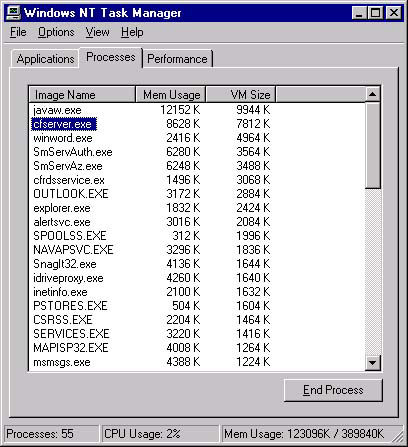Viewport: 408px width, 447px height.
Task: Close the Task Manager window
Action: pyautogui.click(x=393, y=13)
